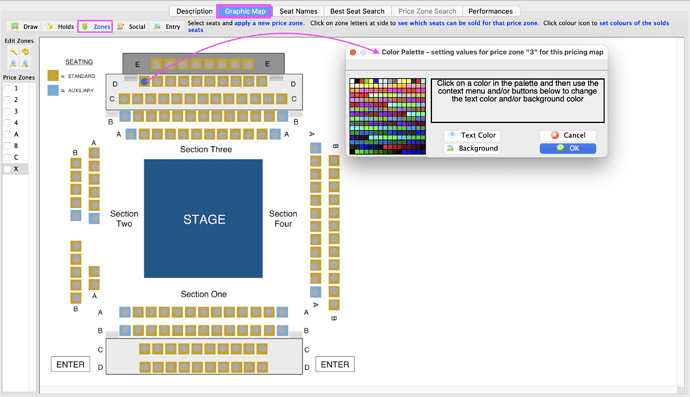Open the Social seating tool icon
The image size is (690, 397).
coord(121,26)
